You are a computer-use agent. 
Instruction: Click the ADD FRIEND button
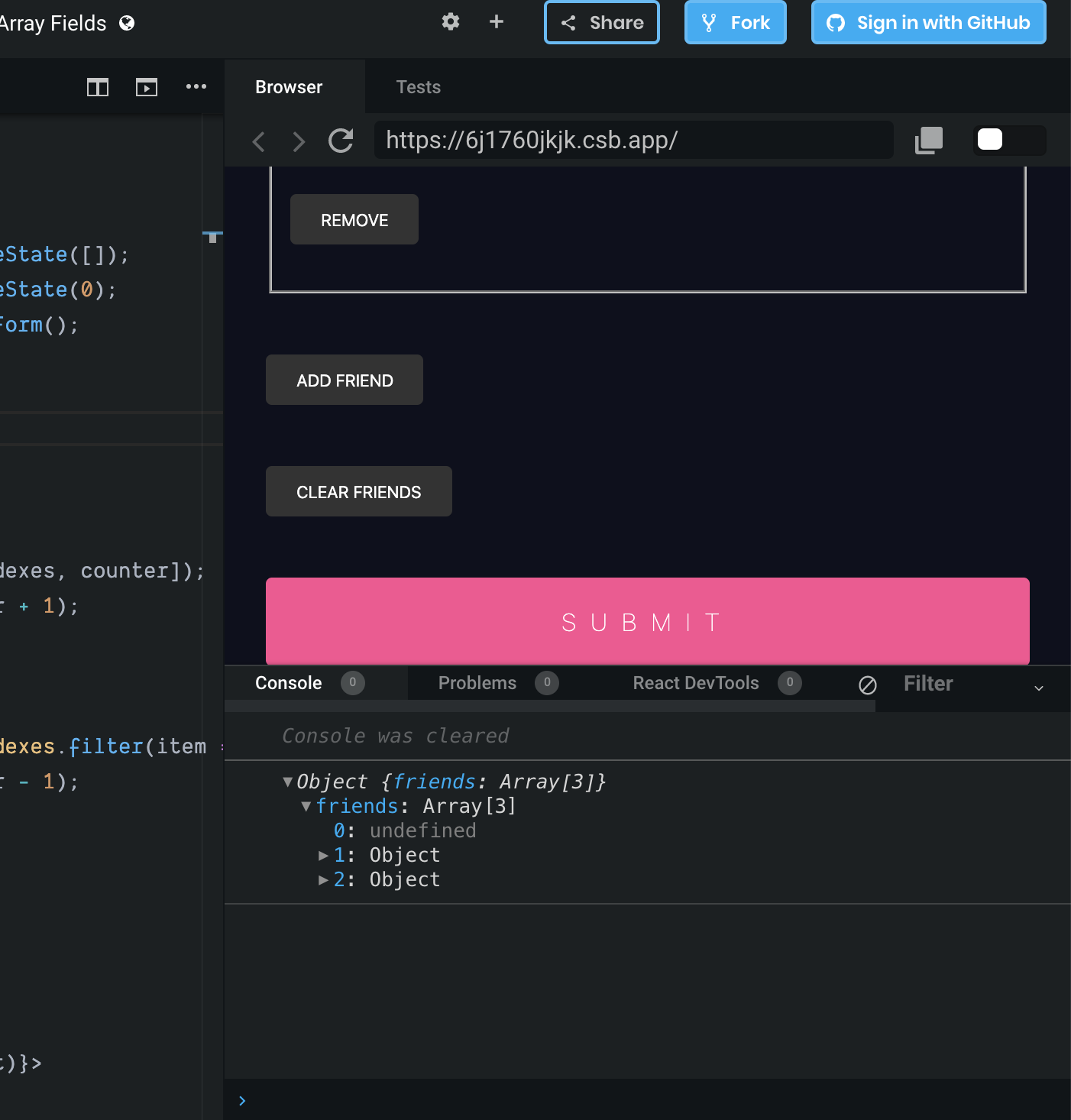click(344, 380)
